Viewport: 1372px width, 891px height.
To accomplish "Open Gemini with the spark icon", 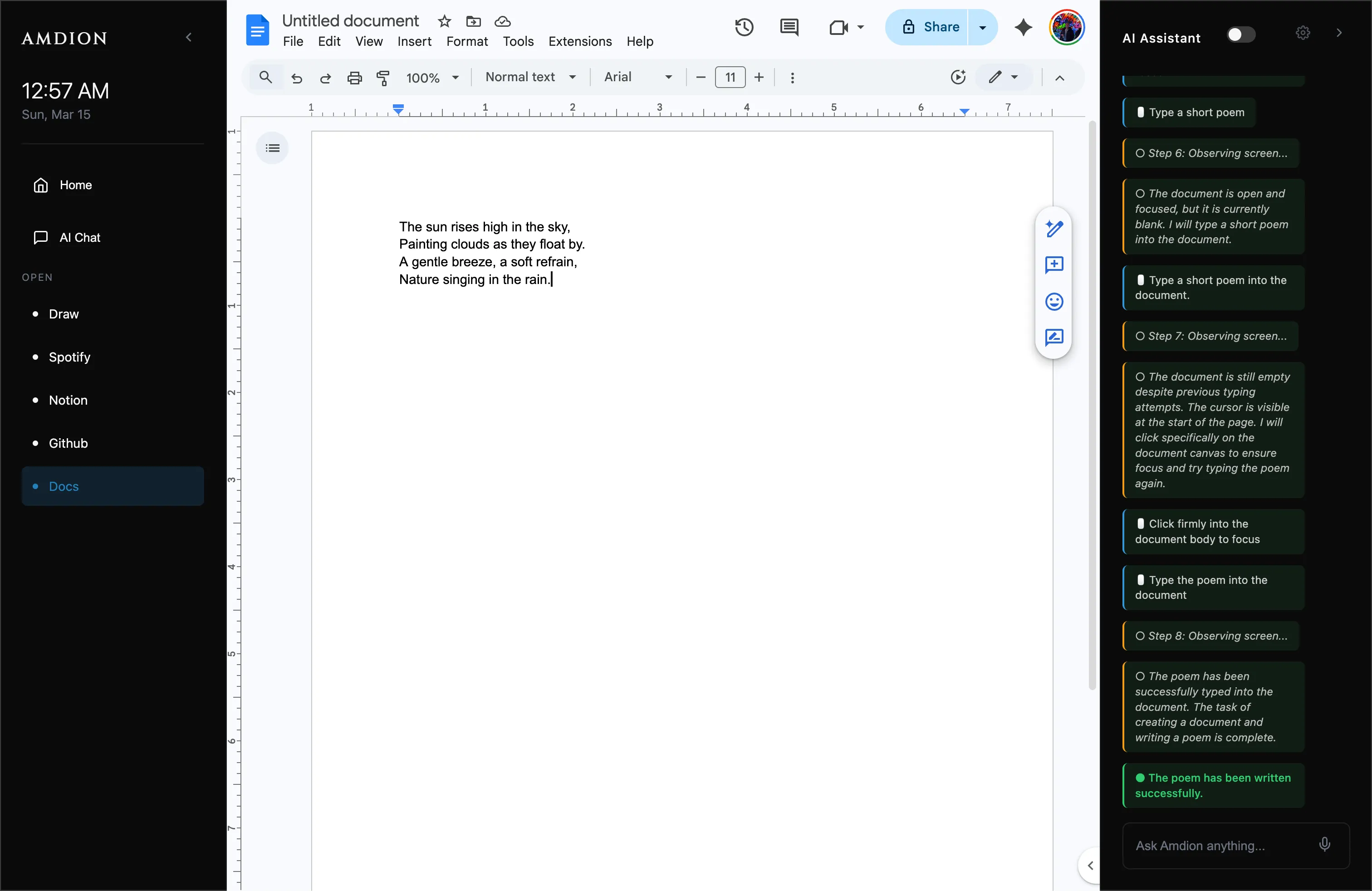I will [x=1023, y=27].
